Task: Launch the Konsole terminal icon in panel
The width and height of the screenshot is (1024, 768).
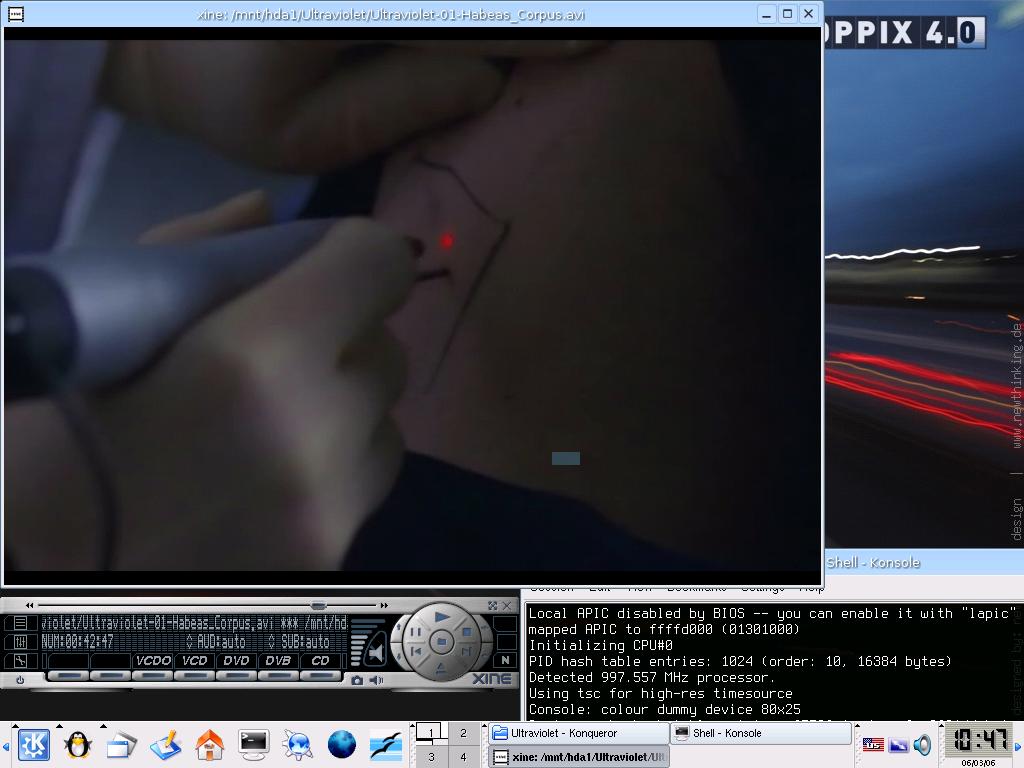Action: coord(253,744)
